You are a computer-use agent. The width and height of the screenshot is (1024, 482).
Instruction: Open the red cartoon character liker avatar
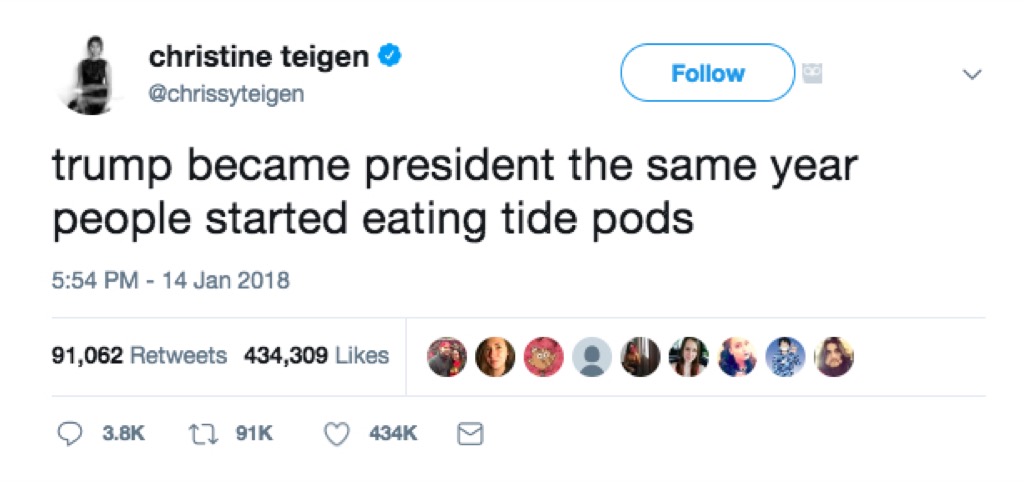tap(544, 356)
